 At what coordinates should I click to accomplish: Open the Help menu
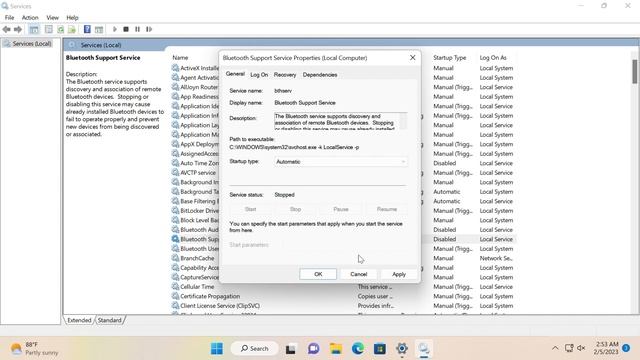pyautogui.click(x=72, y=18)
